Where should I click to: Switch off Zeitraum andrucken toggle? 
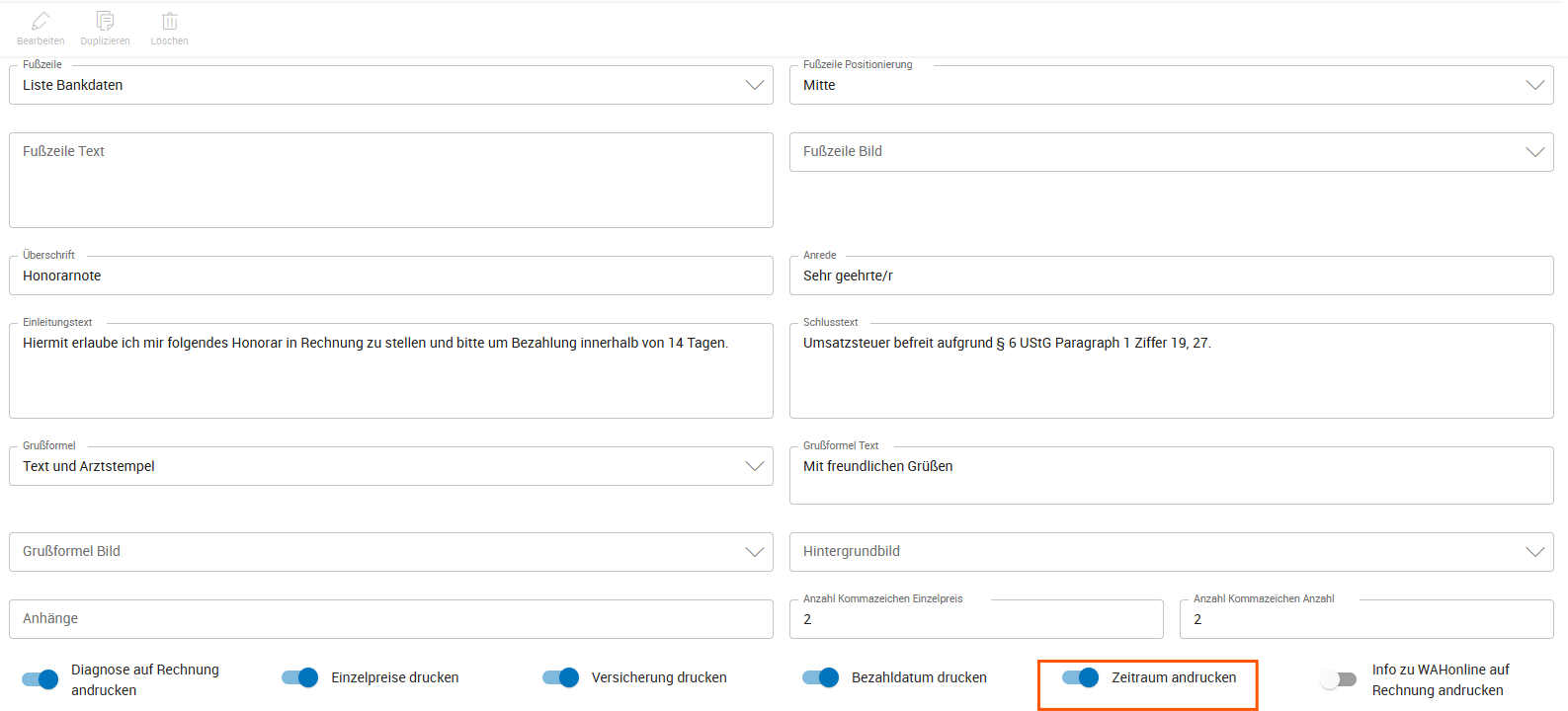[x=1080, y=677]
